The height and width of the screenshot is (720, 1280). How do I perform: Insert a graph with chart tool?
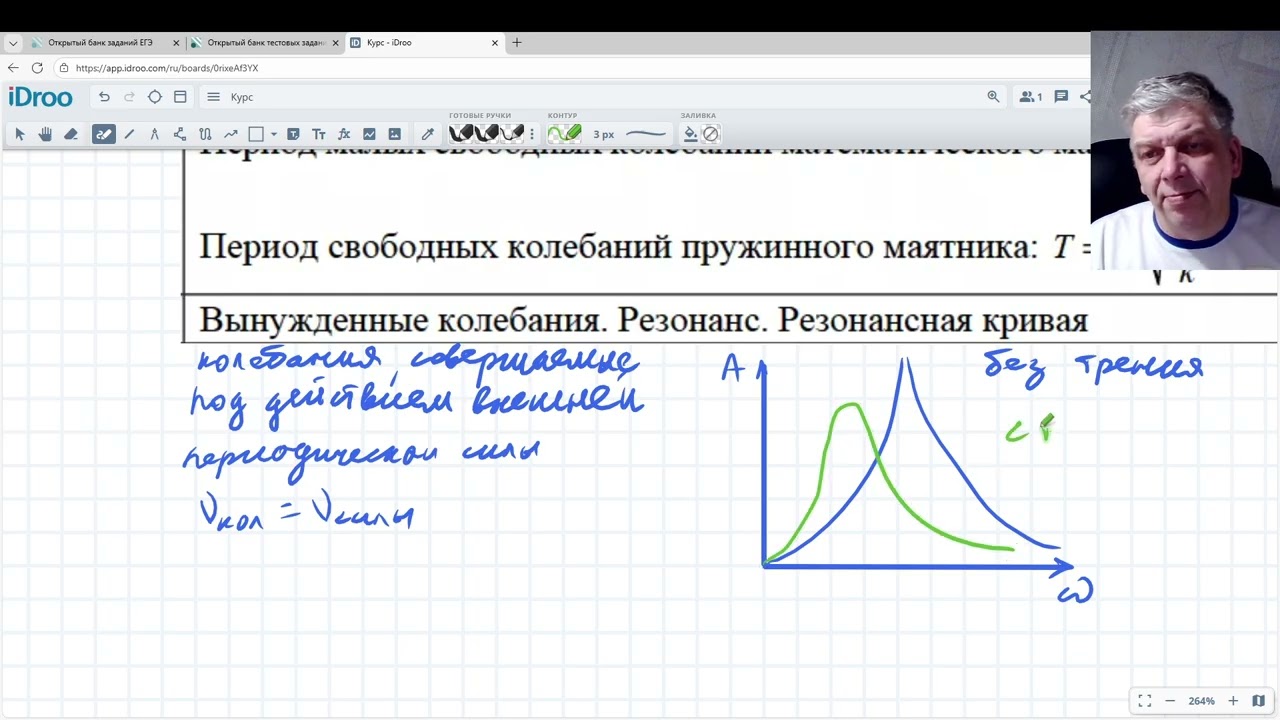pos(369,134)
